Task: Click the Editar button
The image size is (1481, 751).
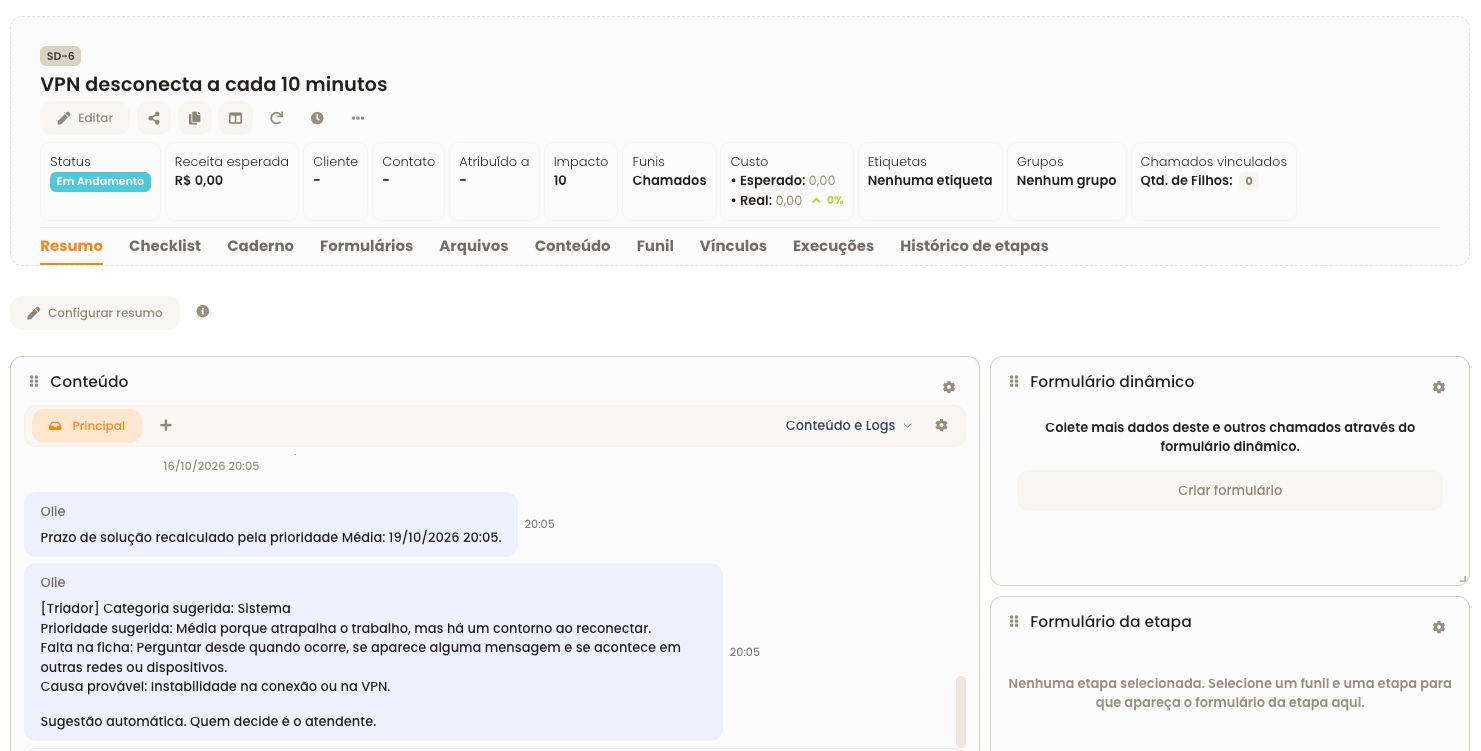Action: click(x=85, y=118)
